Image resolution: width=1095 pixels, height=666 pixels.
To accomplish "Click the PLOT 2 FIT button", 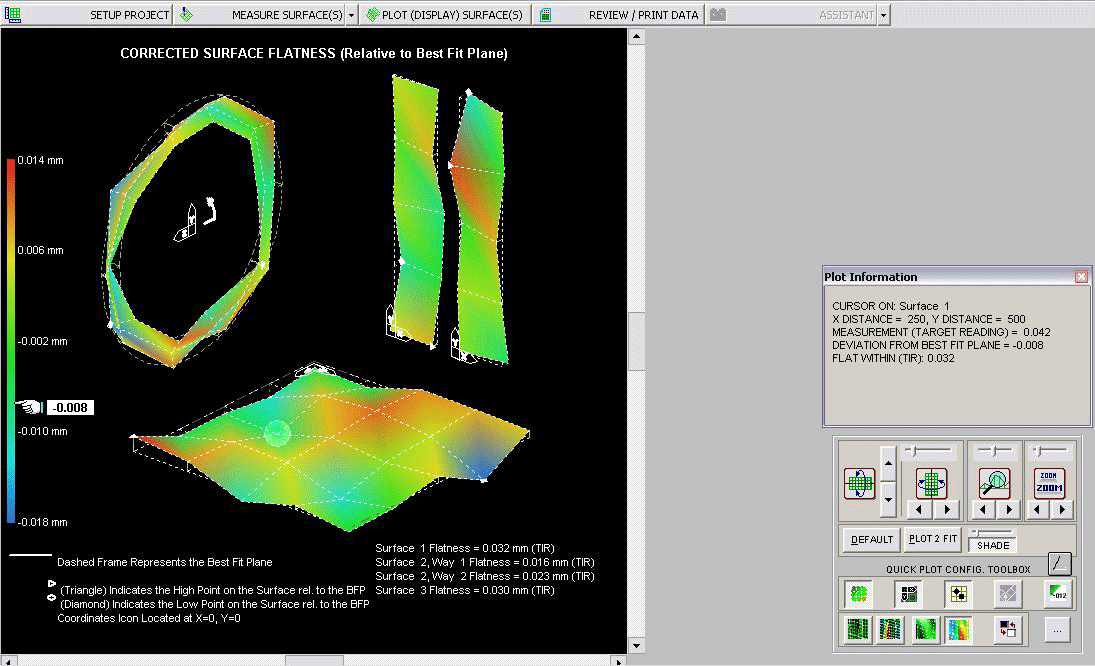I will point(933,539).
